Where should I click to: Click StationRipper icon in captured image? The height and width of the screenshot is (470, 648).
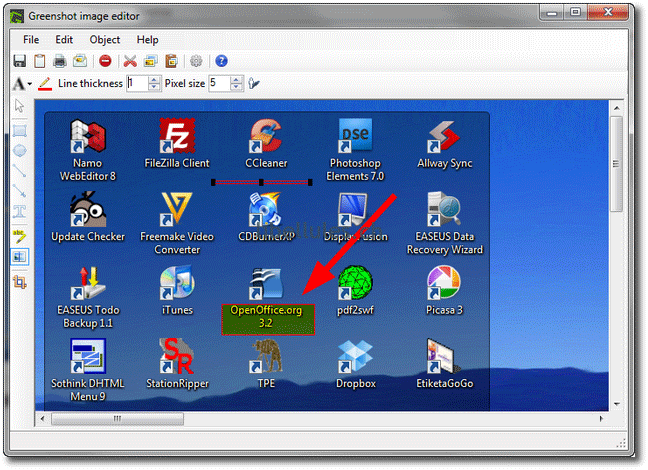[x=177, y=356]
